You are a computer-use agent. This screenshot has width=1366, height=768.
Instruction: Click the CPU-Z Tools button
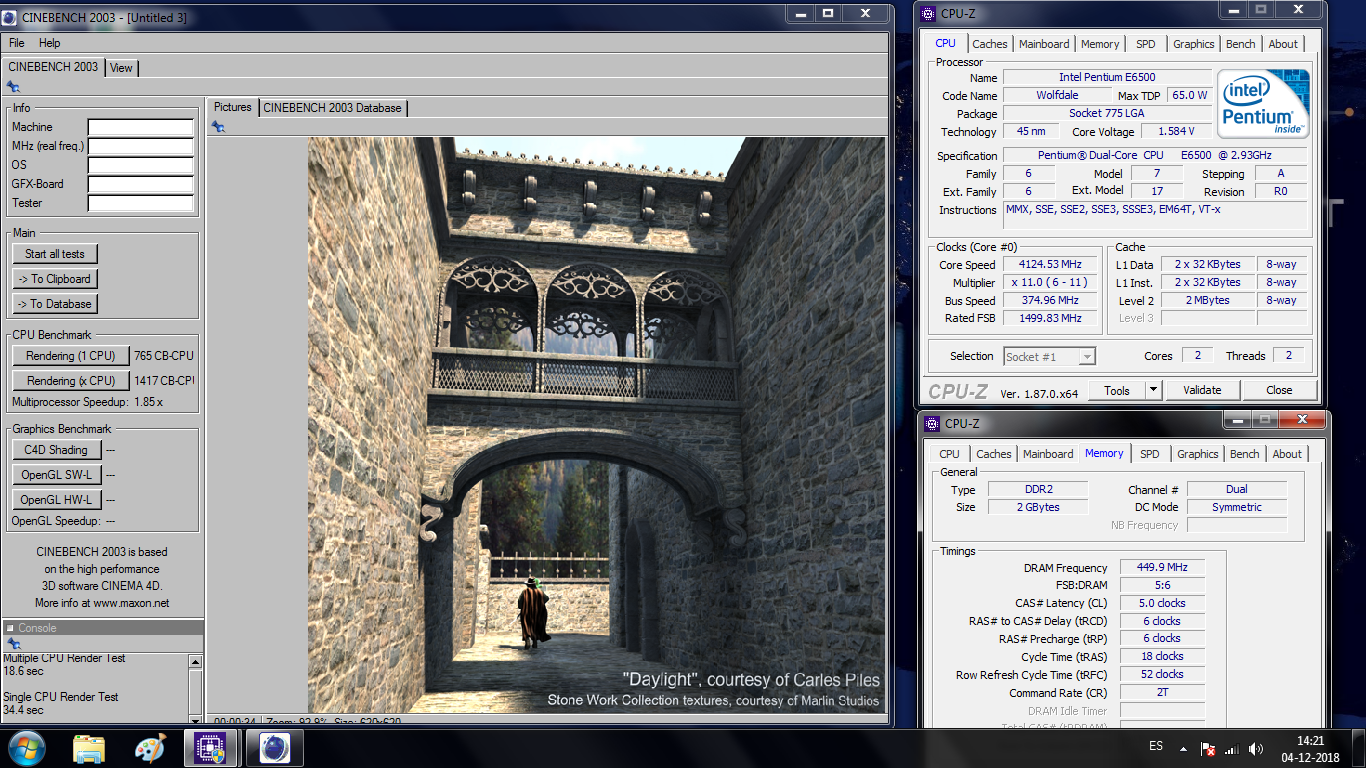point(1117,390)
